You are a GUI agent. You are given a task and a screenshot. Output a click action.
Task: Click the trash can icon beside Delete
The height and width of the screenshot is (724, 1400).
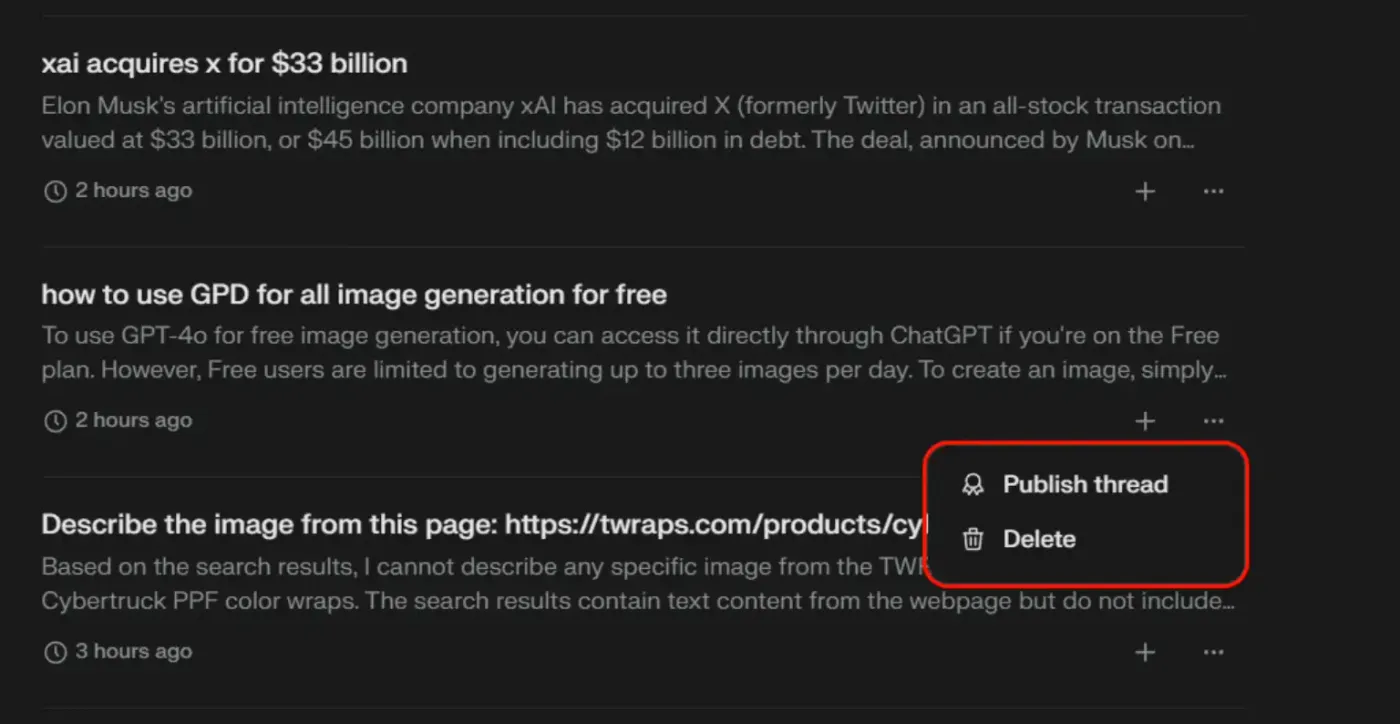[x=972, y=540]
